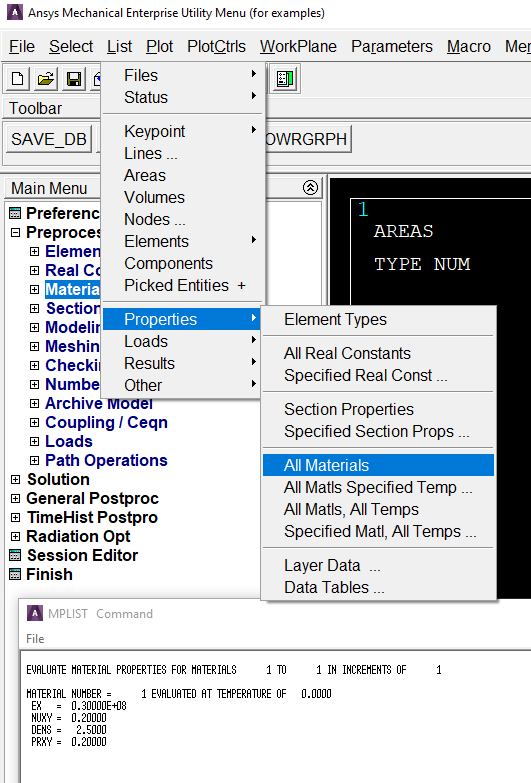Click DENS = 2.5000 line in MPLIST output
This screenshot has height=783, width=531.
click(x=68, y=730)
